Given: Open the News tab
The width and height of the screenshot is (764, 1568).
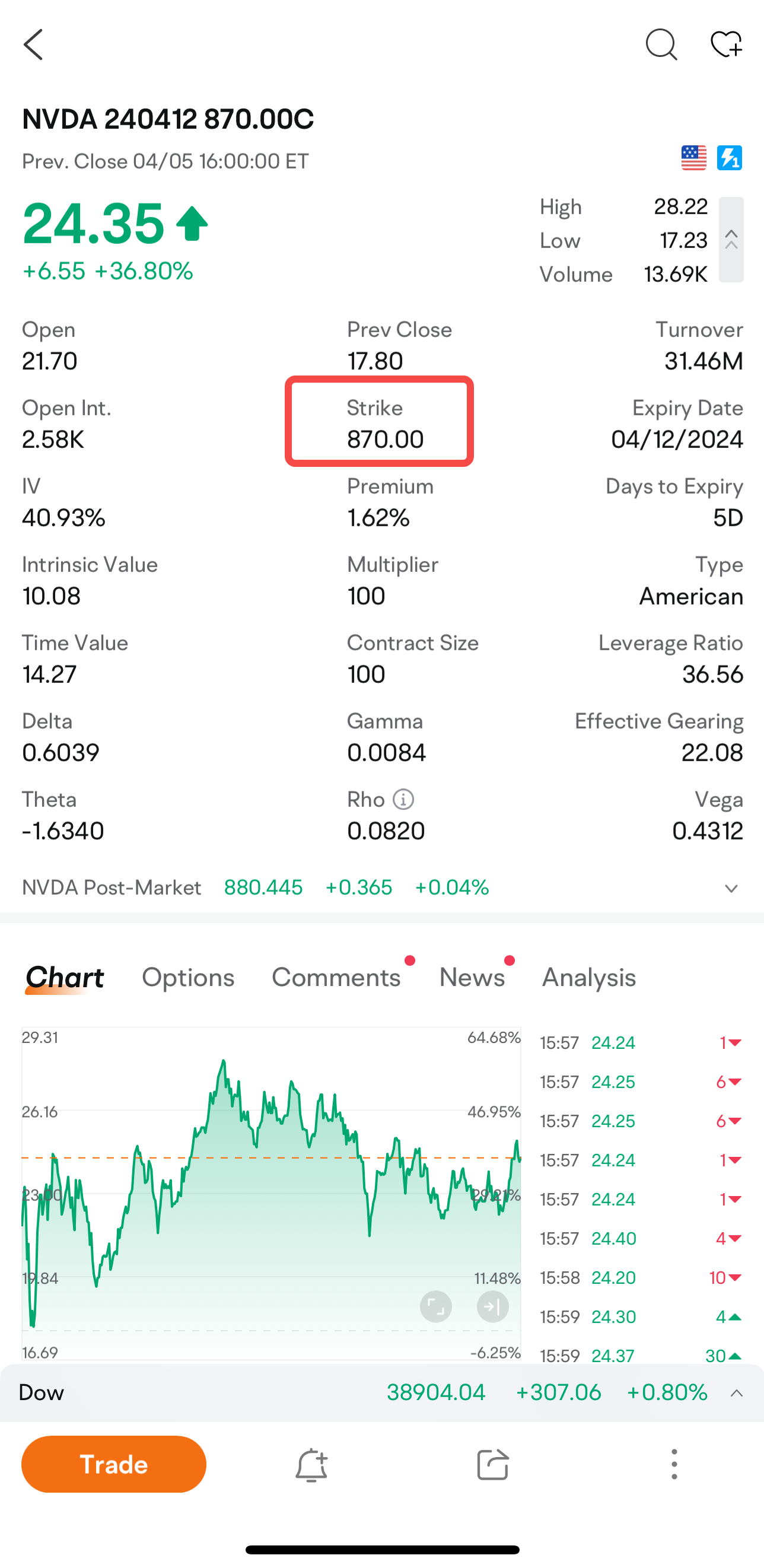Looking at the screenshot, I should click(x=472, y=978).
